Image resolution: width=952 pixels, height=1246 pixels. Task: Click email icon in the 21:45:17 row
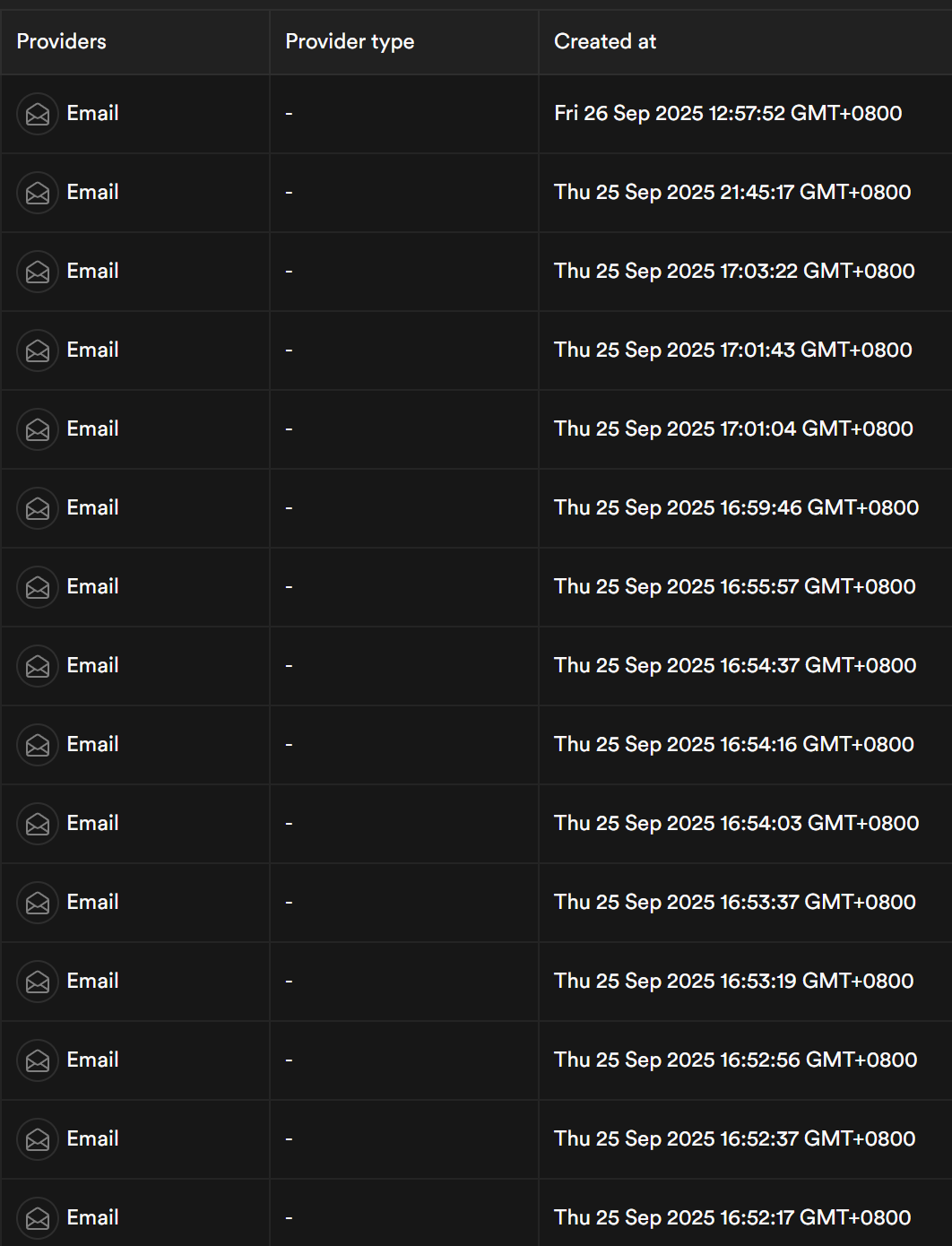click(38, 193)
